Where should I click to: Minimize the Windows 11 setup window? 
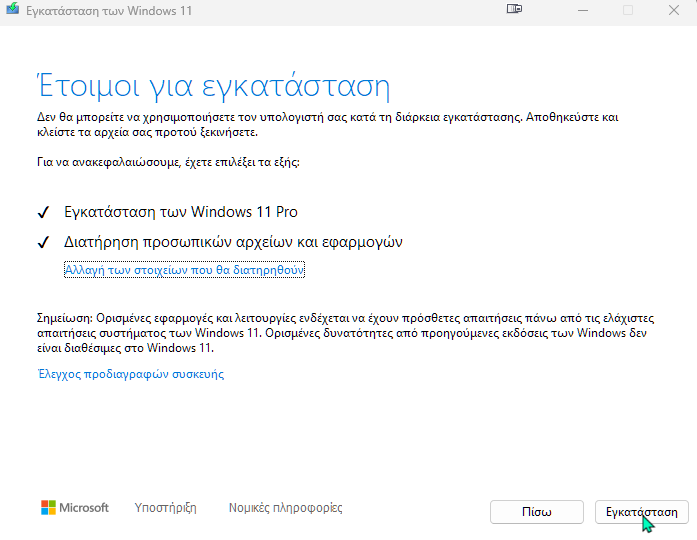coord(583,10)
